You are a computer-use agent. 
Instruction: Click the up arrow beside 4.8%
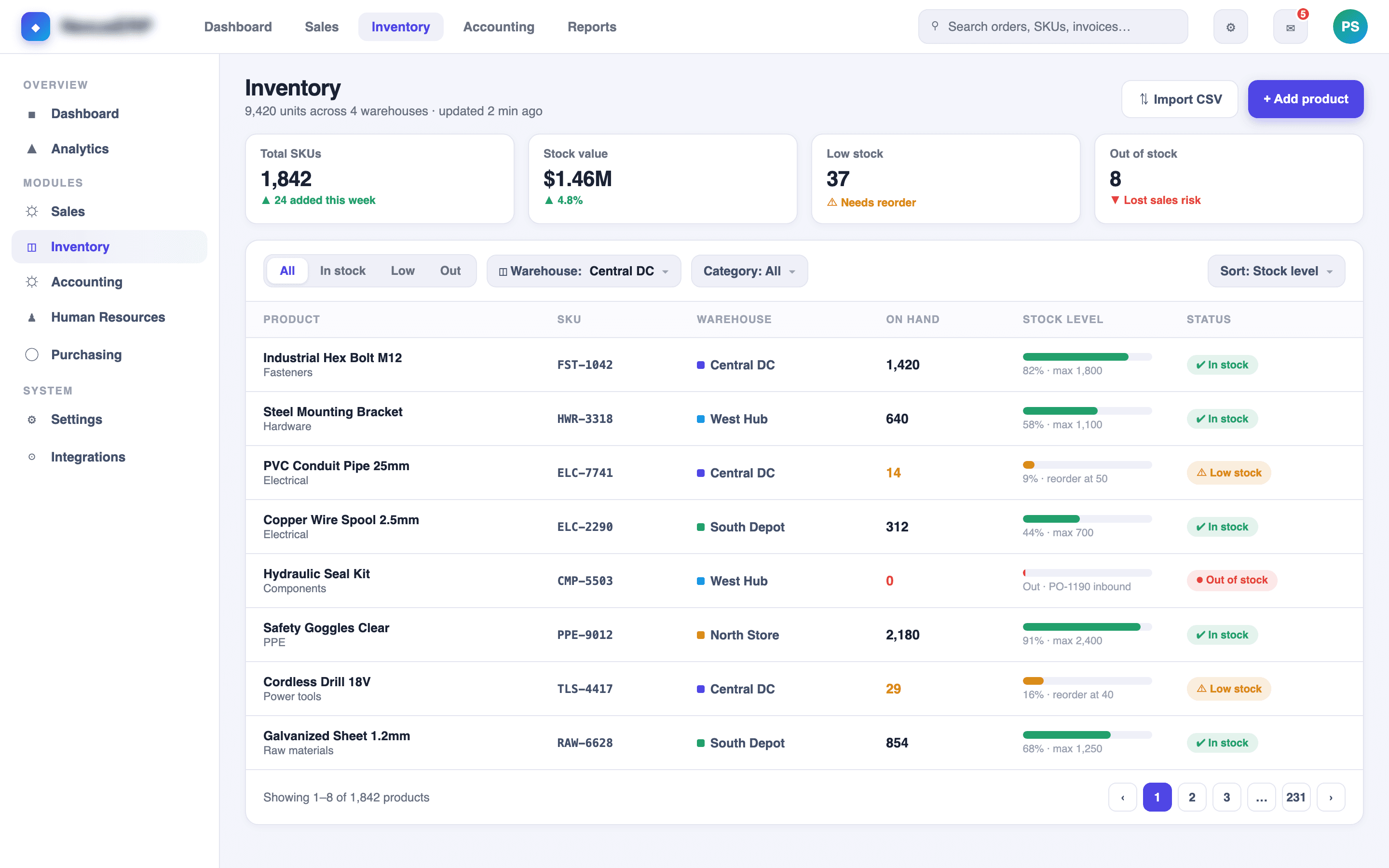(x=549, y=200)
